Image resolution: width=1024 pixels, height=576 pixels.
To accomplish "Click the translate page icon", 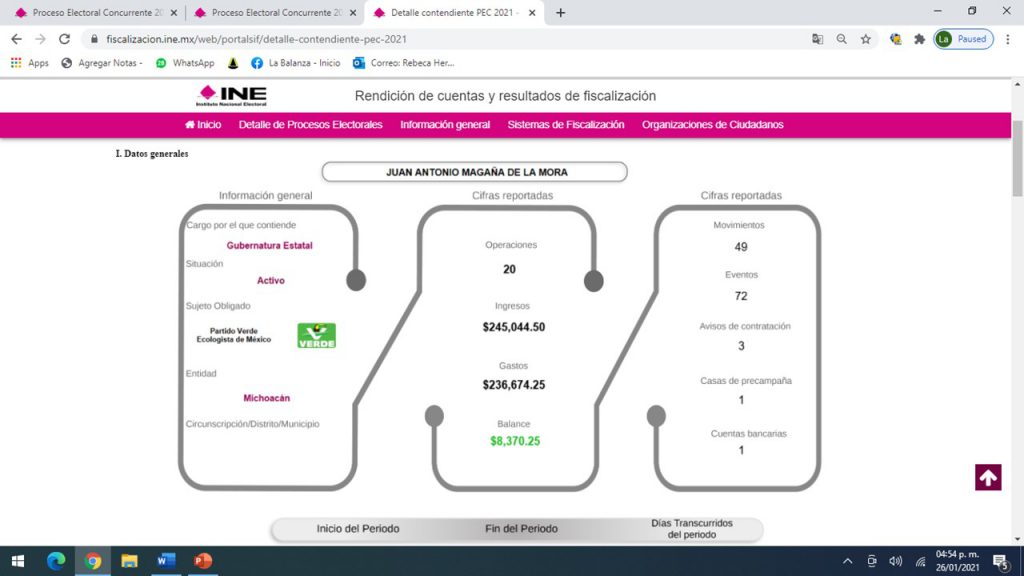I will [818, 39].
